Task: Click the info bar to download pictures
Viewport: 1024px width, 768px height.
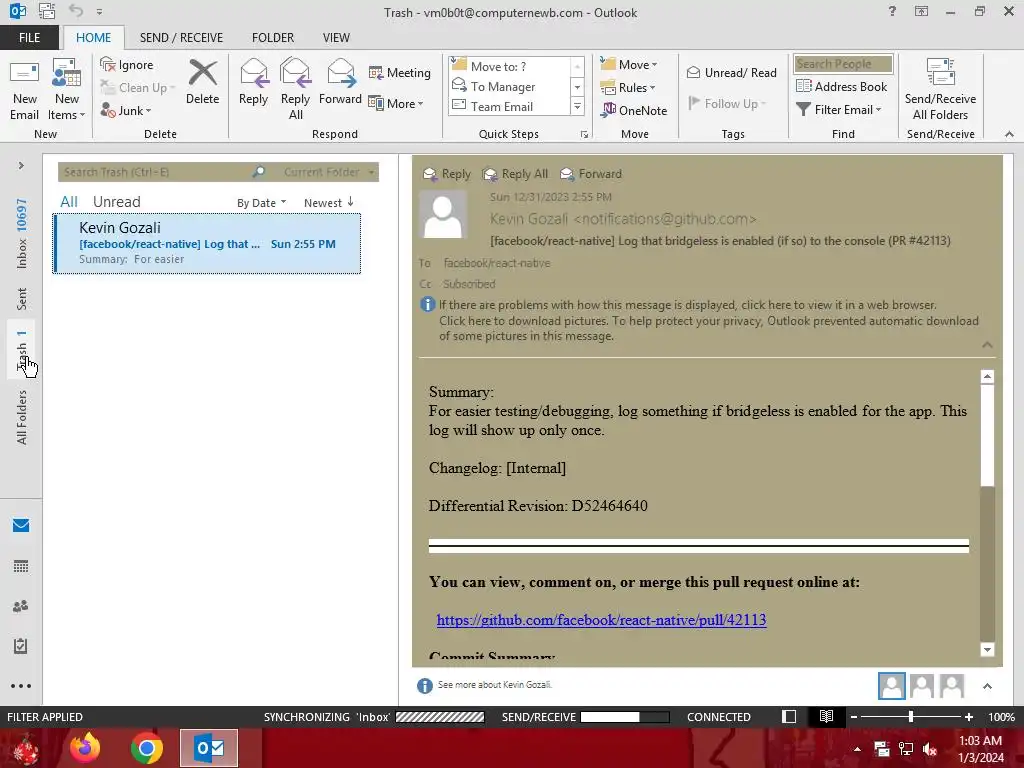Action: pyautogui.click(x=709, y=321)
